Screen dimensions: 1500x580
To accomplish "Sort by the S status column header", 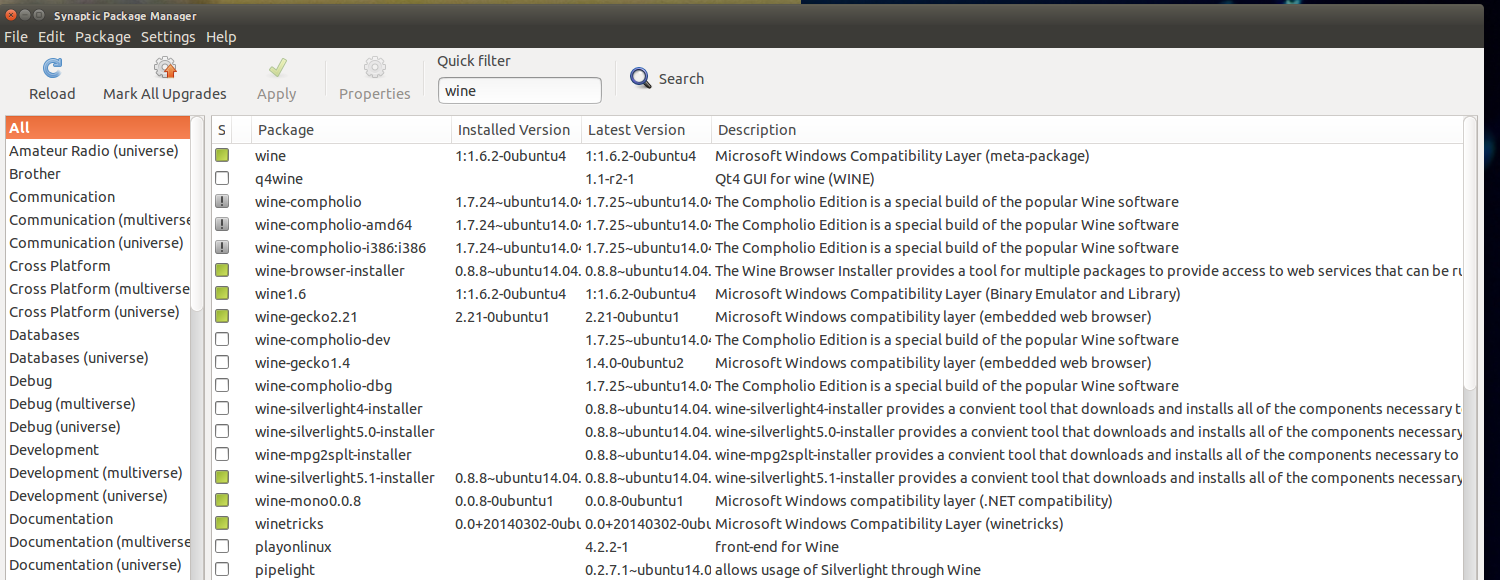I will 222,130.
